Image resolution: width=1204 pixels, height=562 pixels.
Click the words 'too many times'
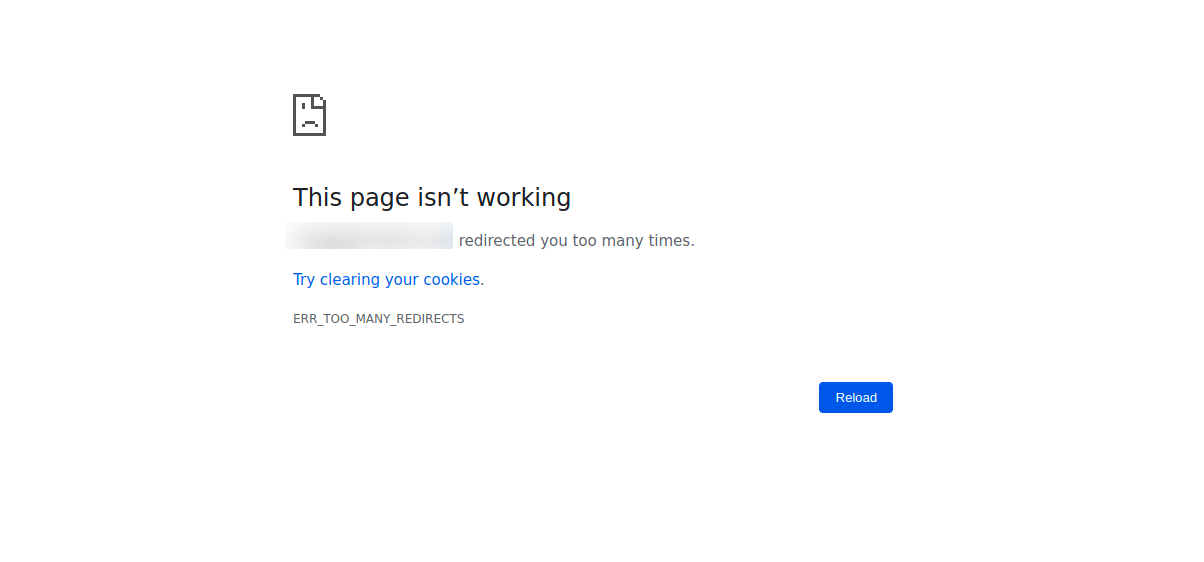(x=633, y=241)
